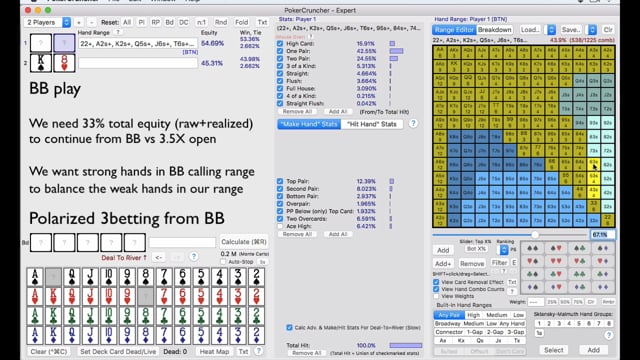Adjust the range percentage slider handle

tap(535, 235)
